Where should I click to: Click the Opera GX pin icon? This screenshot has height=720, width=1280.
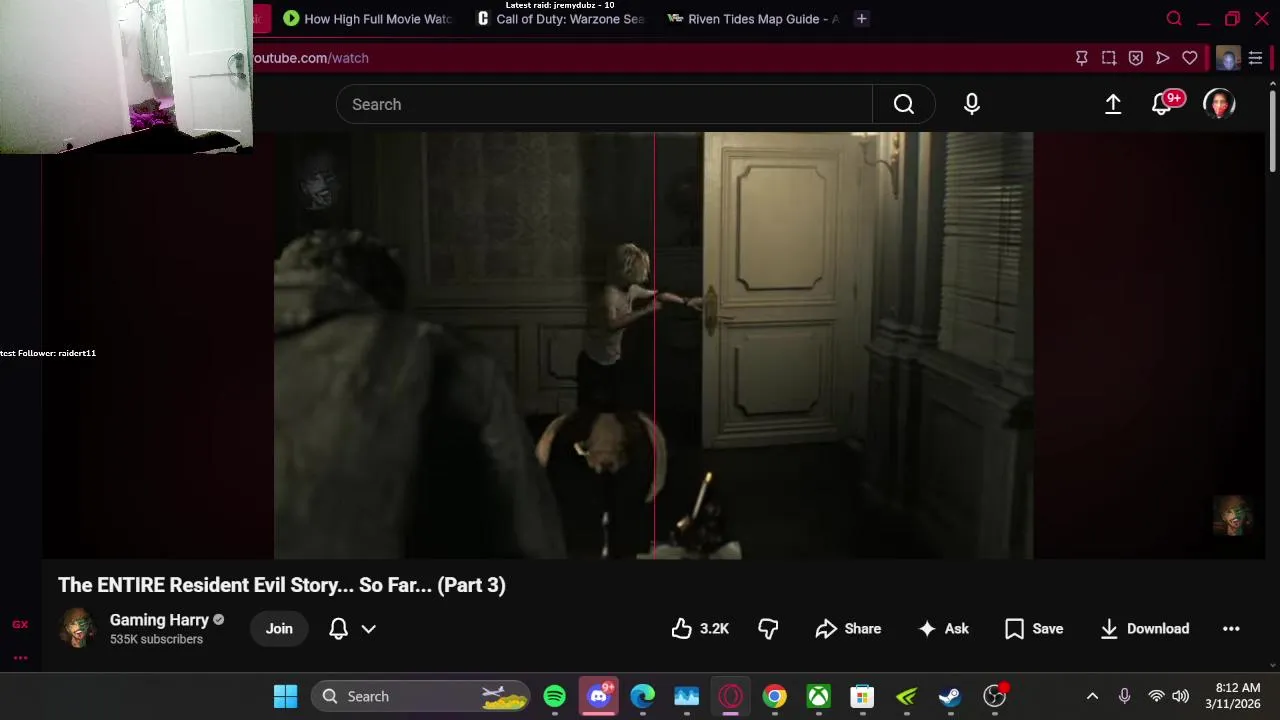point(1082,58)
